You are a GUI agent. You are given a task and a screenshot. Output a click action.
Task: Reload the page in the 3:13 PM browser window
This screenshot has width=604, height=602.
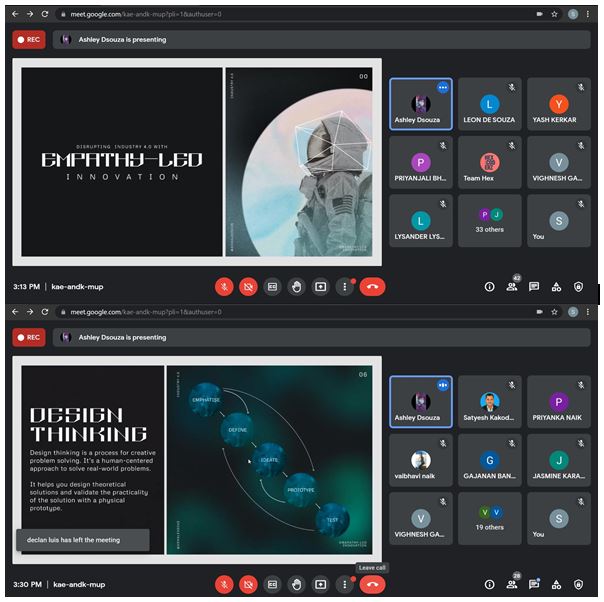tap(45, 14)
